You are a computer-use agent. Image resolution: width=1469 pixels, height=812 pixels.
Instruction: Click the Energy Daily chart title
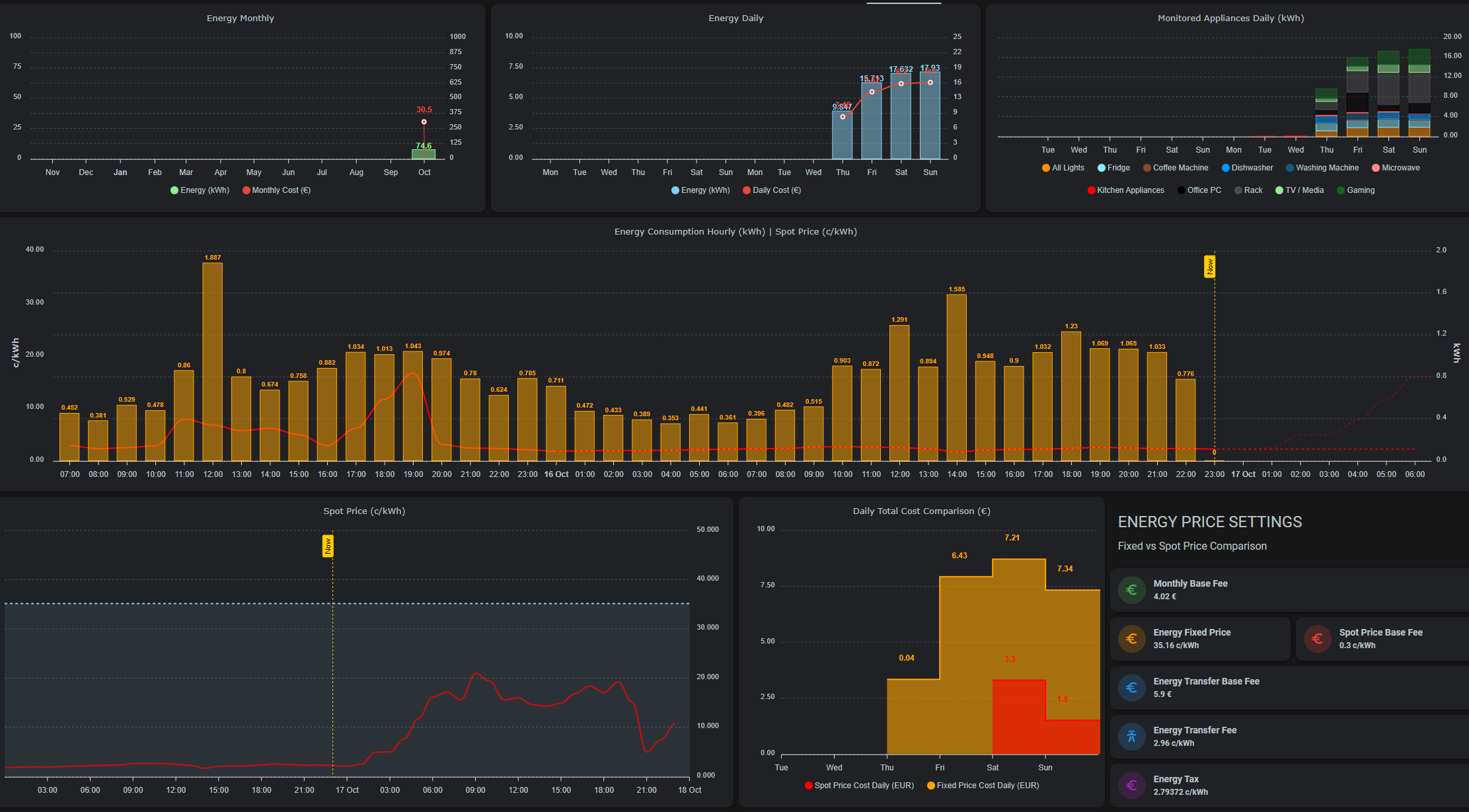pos(736,18)
